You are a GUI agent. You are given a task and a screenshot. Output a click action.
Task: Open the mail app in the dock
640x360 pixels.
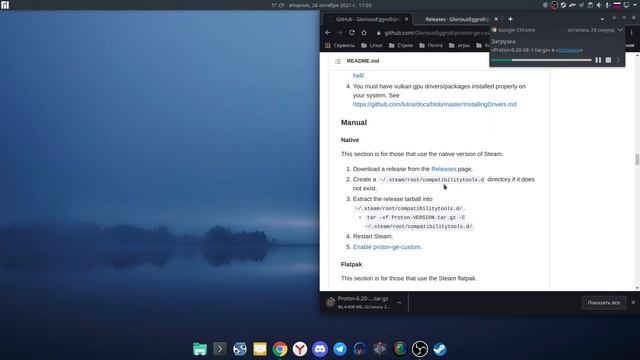[x=260, y=349]
